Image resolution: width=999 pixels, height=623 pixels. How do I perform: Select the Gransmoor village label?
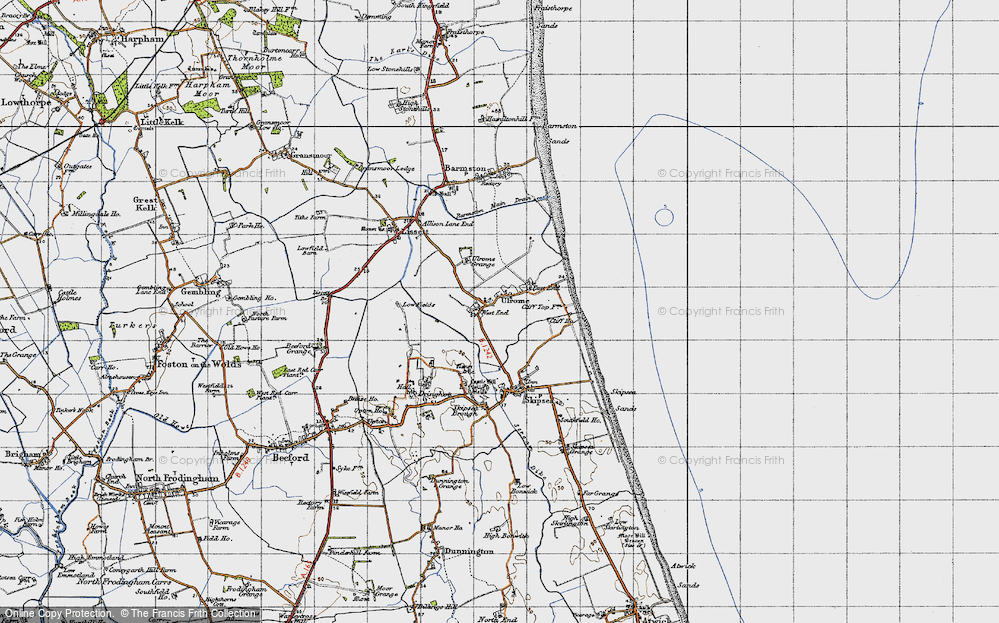[311, 155]
